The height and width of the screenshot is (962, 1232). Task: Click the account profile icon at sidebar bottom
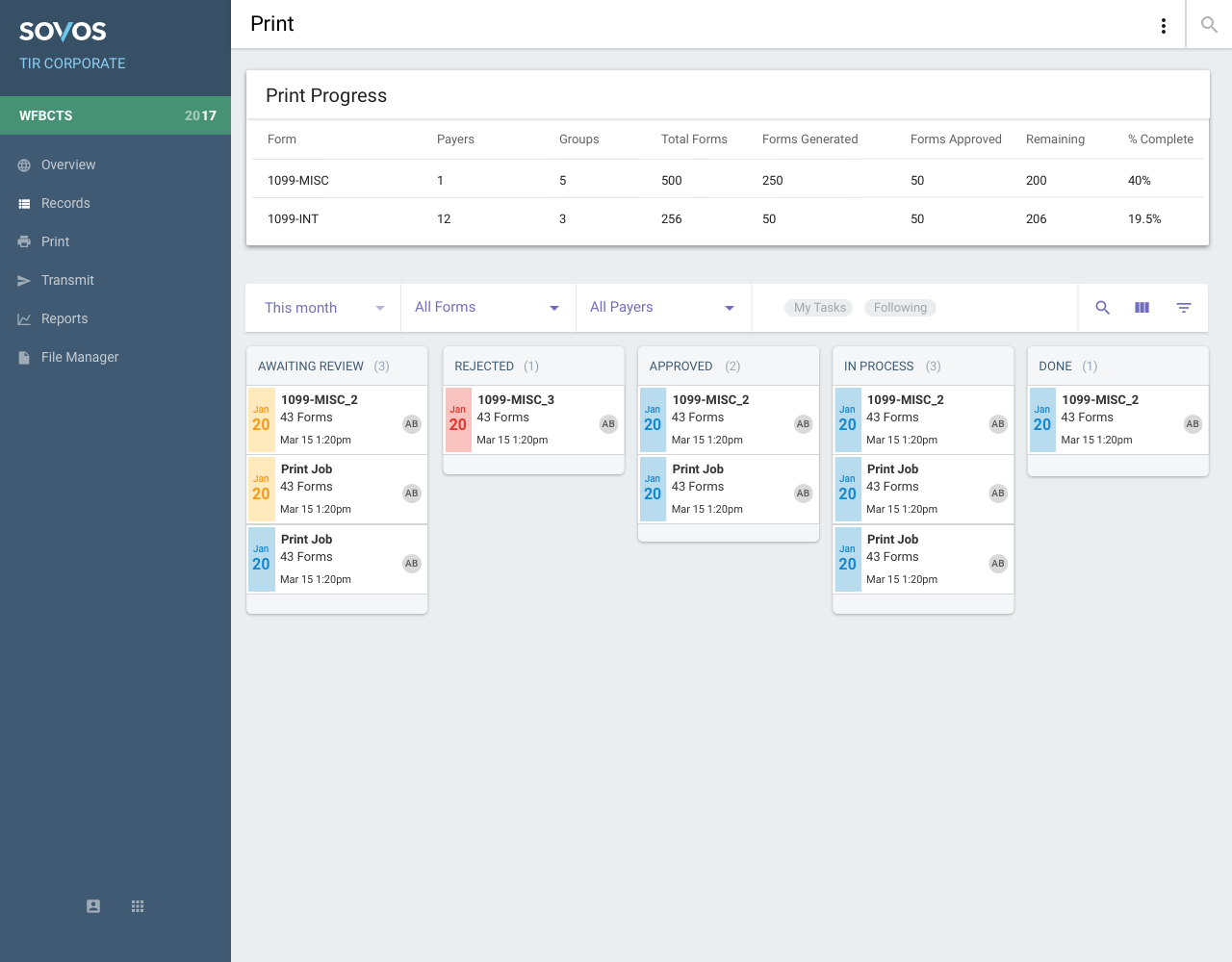point(93,906)
